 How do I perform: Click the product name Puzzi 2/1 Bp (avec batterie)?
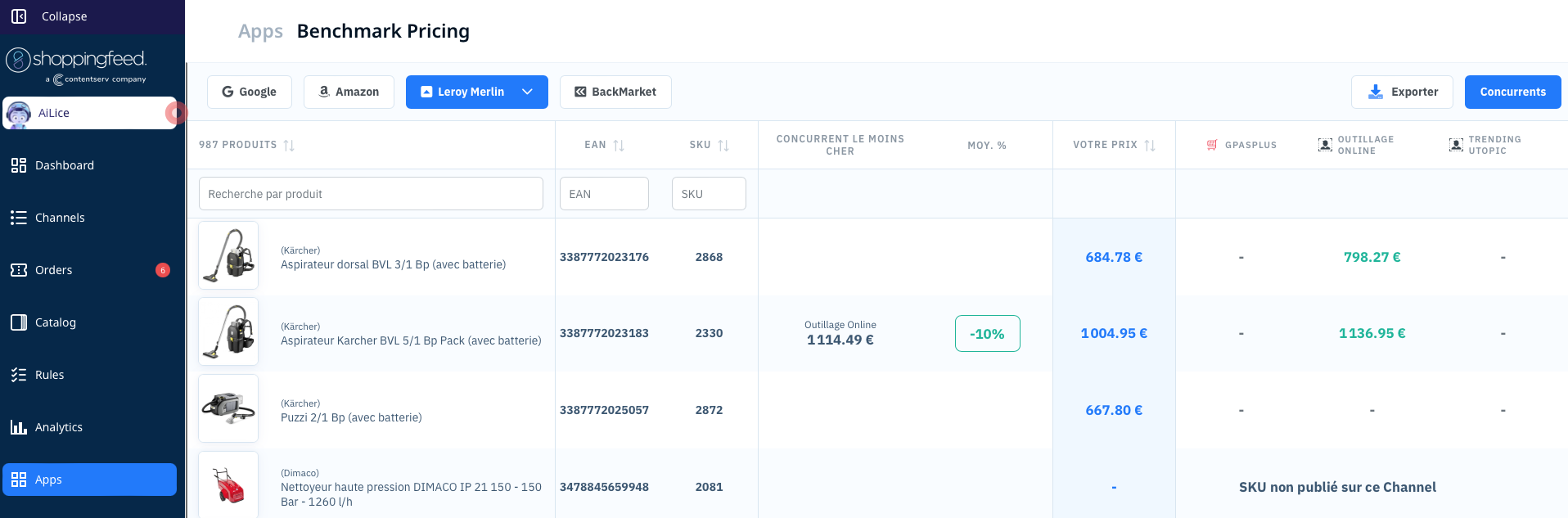[351, 417]
